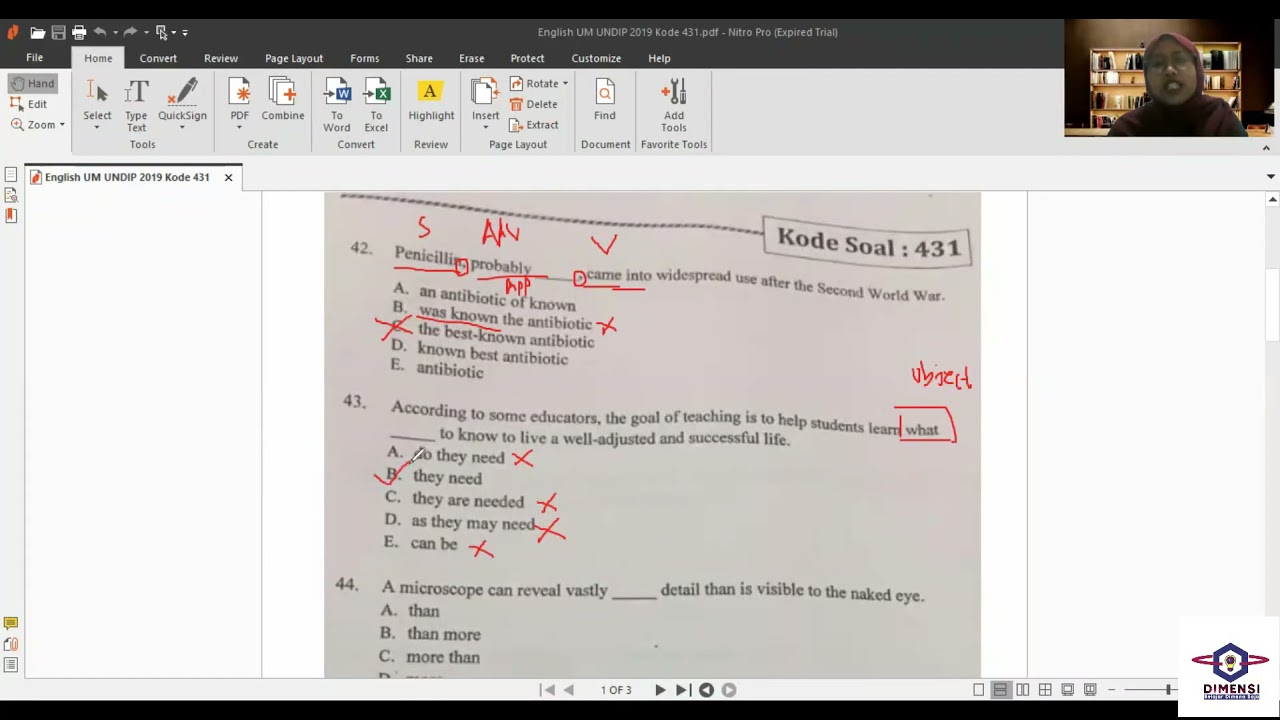
Task: Adjust the zoom slider handle
Action: 1168,690
